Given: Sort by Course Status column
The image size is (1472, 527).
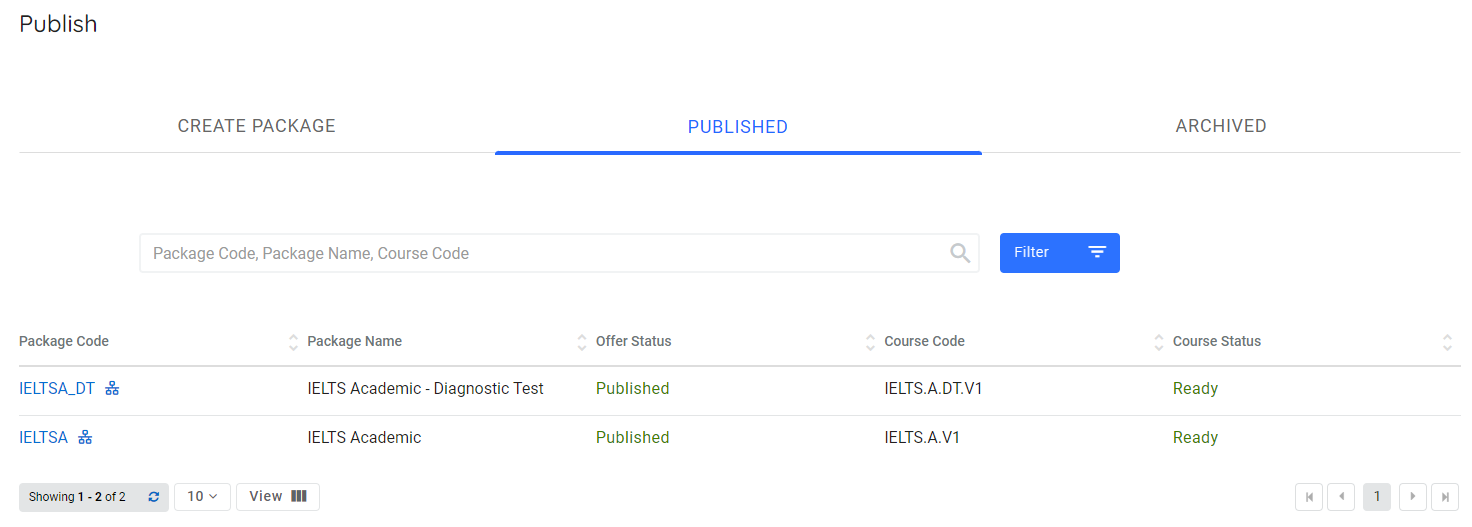Looking at the screenshot, I should click(x=1447, y=342).
